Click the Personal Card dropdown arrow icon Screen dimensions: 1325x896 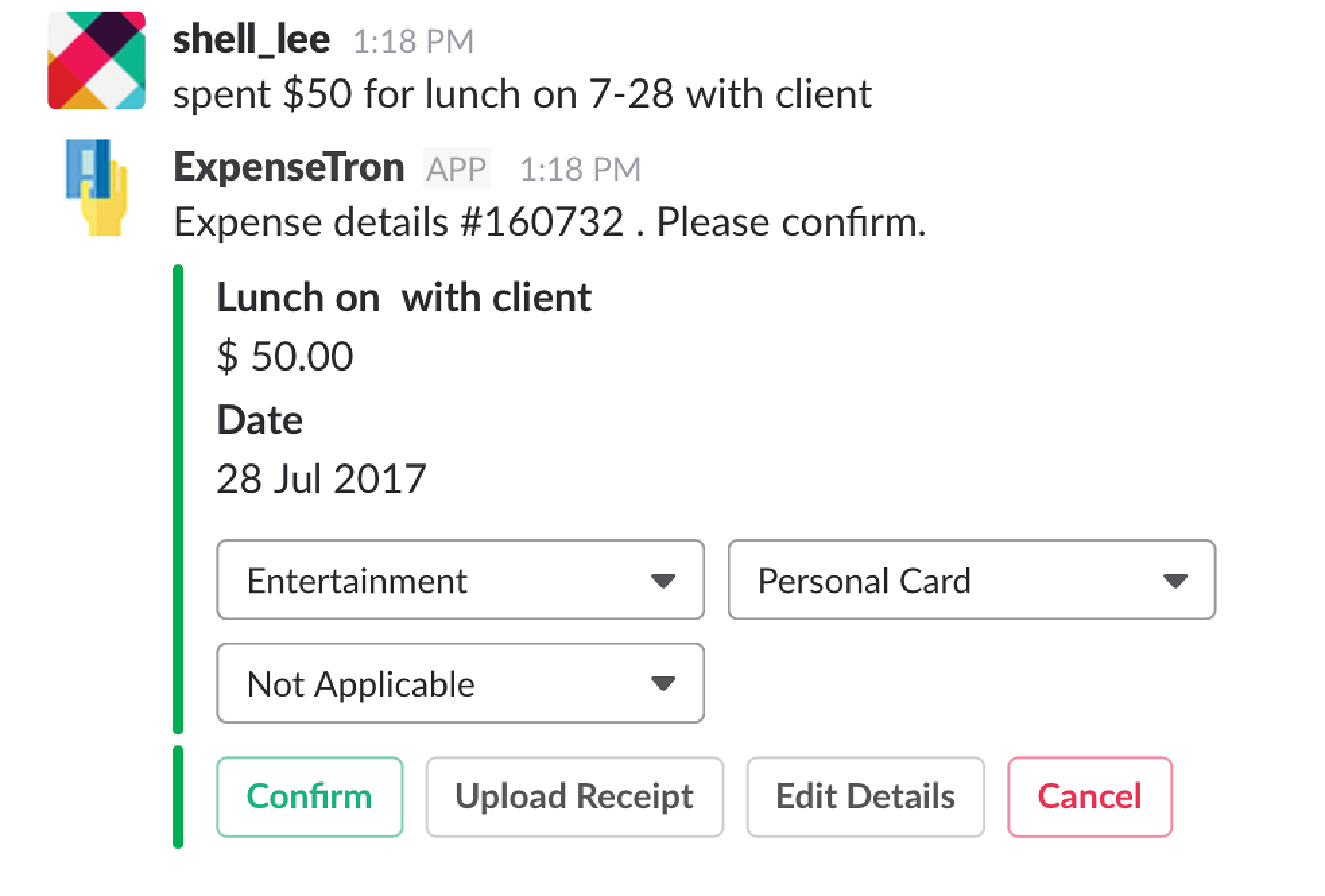click(1175, 581)
